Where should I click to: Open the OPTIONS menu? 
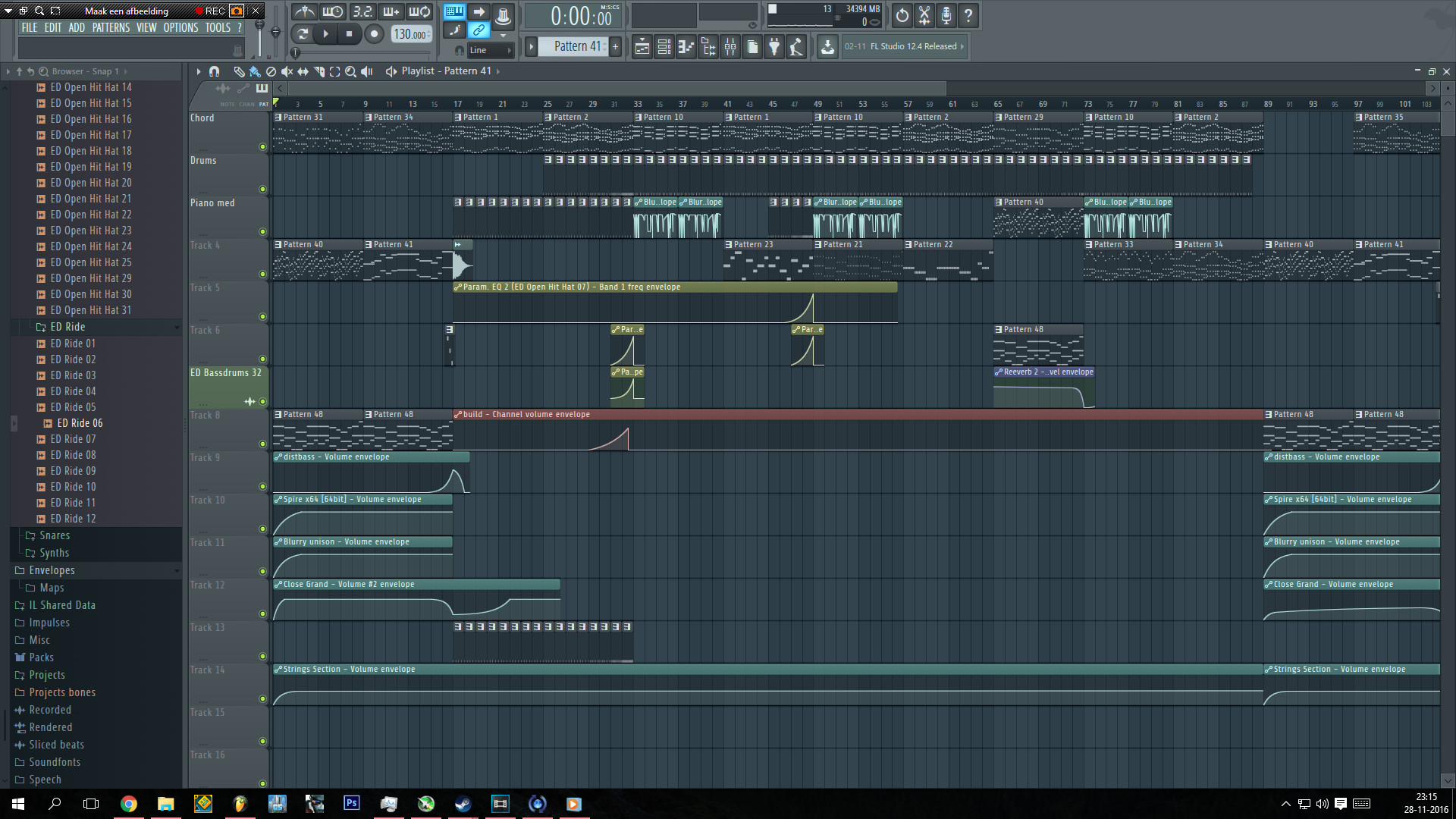pyautogui.click(x=180, y=28)
